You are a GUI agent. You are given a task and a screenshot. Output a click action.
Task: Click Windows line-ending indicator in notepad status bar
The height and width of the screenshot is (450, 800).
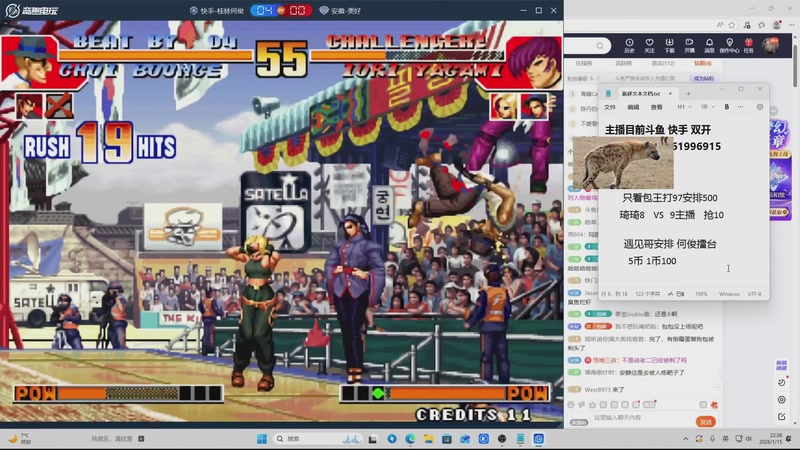coord(729,294)
